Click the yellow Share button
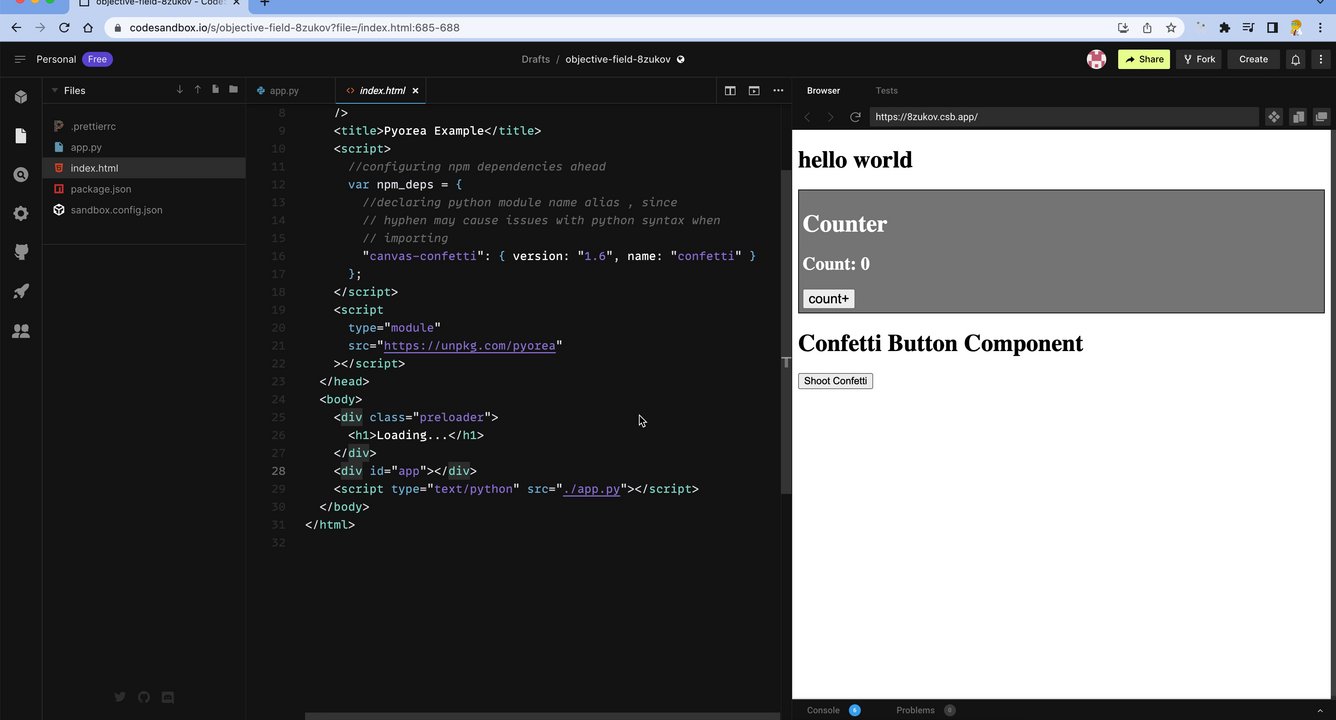The image size is (1336, 720). (1144, 59)
